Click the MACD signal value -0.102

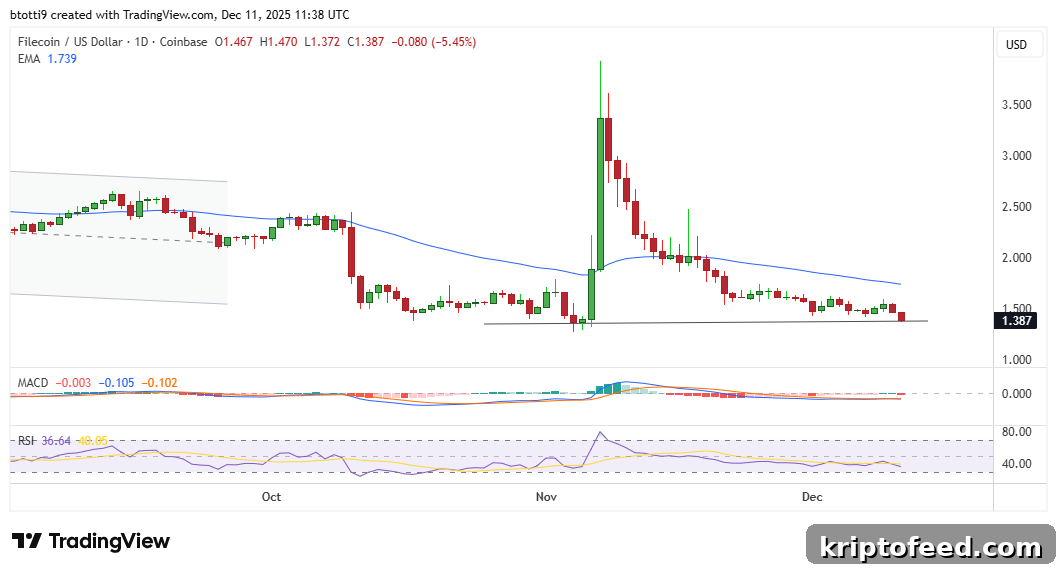pyautogui.click(x=160, y=383)
